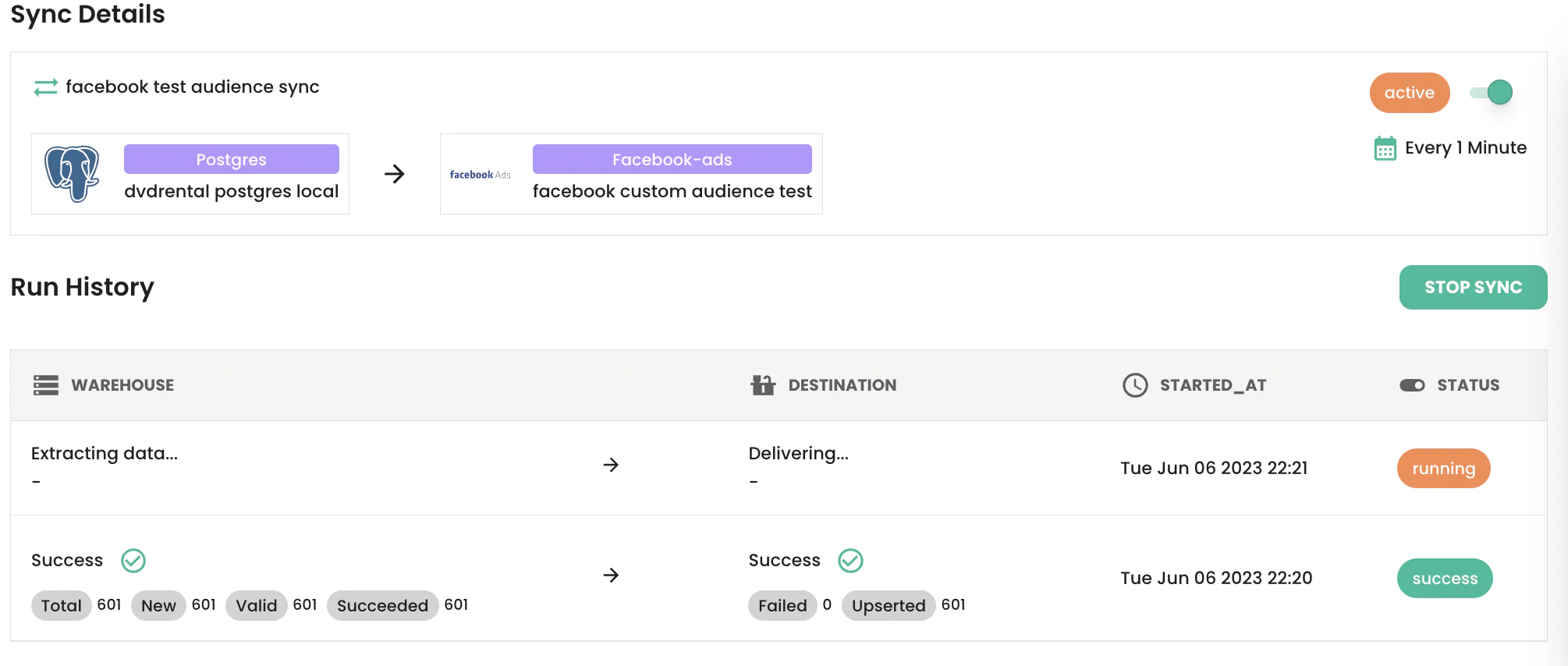
Task: Toggle the sync active switch off
Action: pyautogui.click(x=1492, y=92)
